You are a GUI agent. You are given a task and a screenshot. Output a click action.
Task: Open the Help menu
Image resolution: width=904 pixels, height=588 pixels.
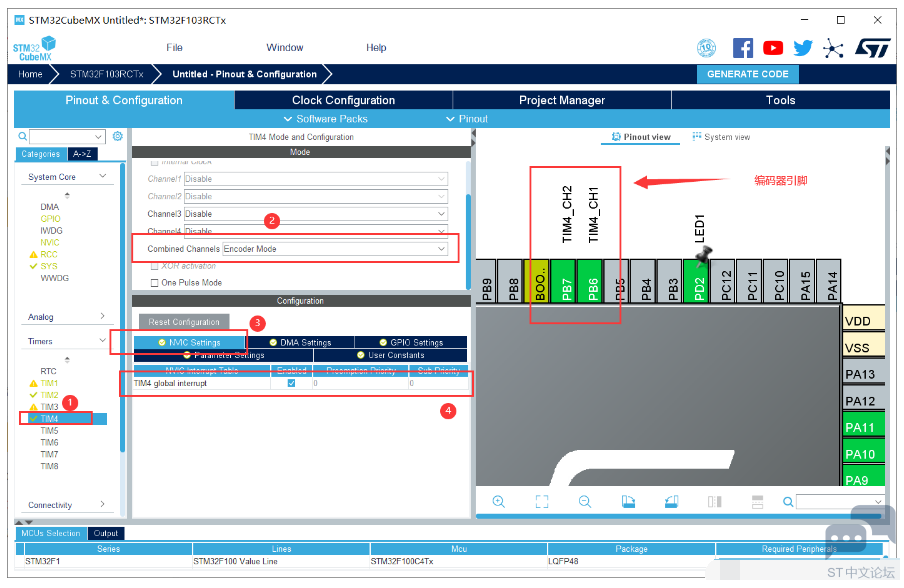tap(376, 47)
